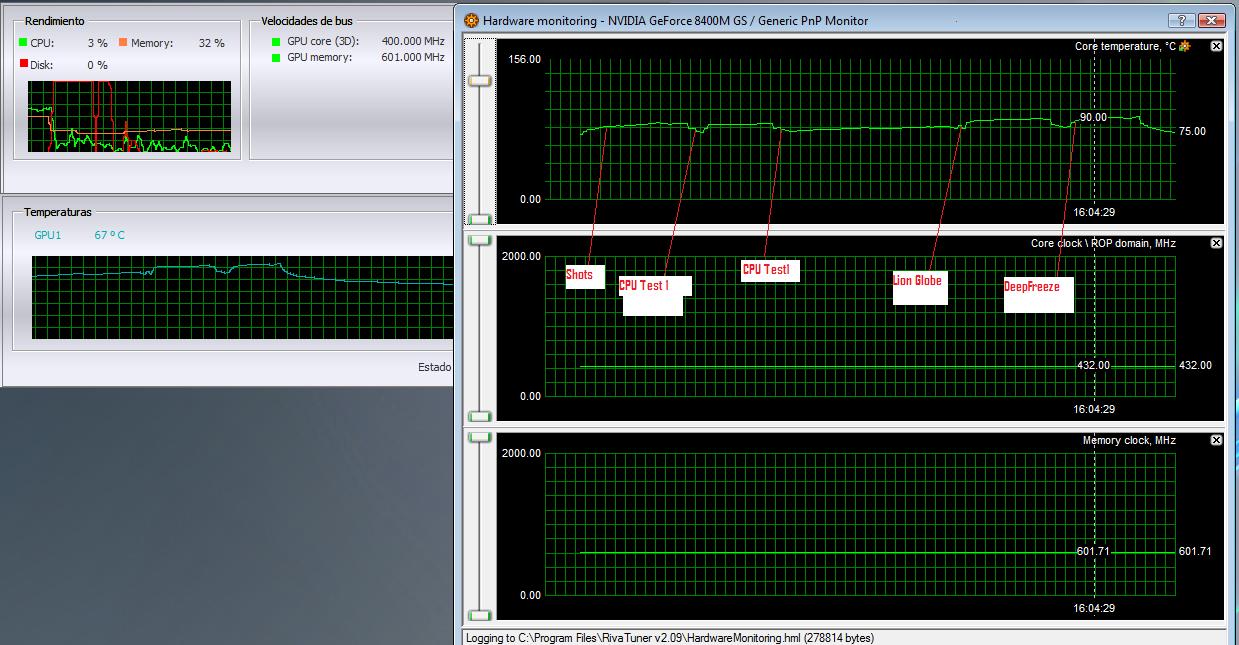
Task: Click the Hardware monitoring window title text
Action: [675, 20]
